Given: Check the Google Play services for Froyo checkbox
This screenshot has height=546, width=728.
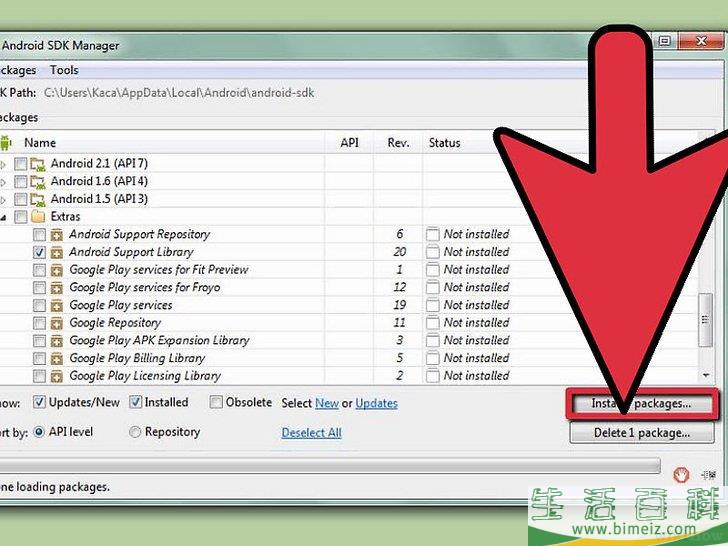Looking at the screenshot, I should point(39,288).
